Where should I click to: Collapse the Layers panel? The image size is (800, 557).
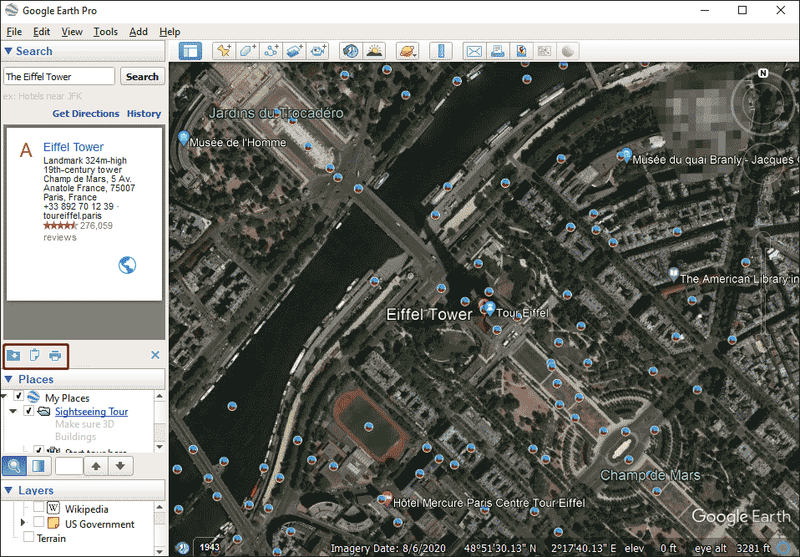tap(8, 490)
